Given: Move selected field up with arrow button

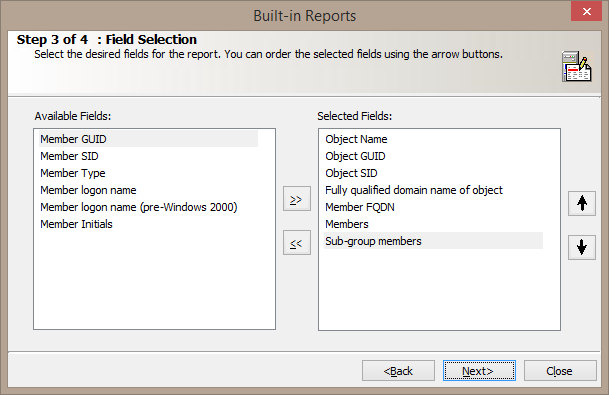Looking at the screenshot, I should [581, 203].
